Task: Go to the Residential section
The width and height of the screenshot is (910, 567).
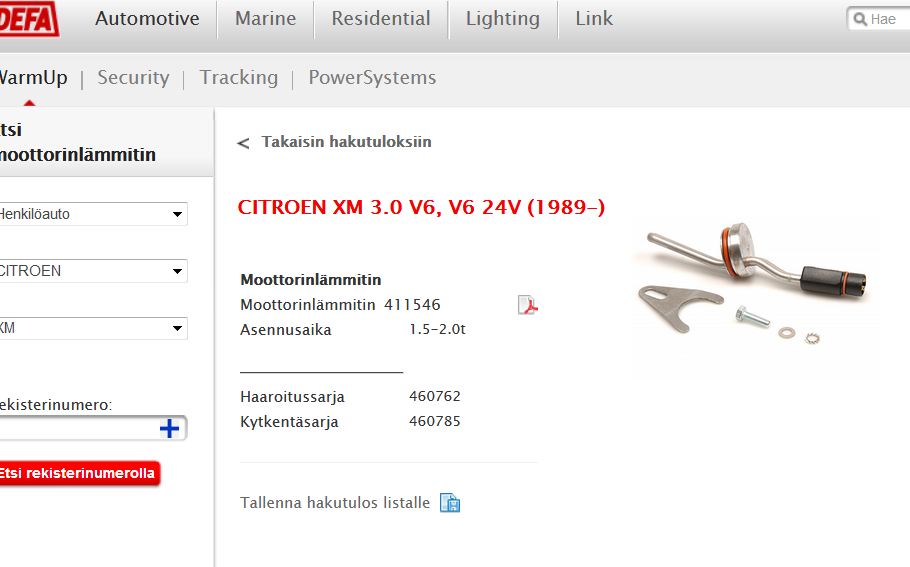Action: point(381,19)
